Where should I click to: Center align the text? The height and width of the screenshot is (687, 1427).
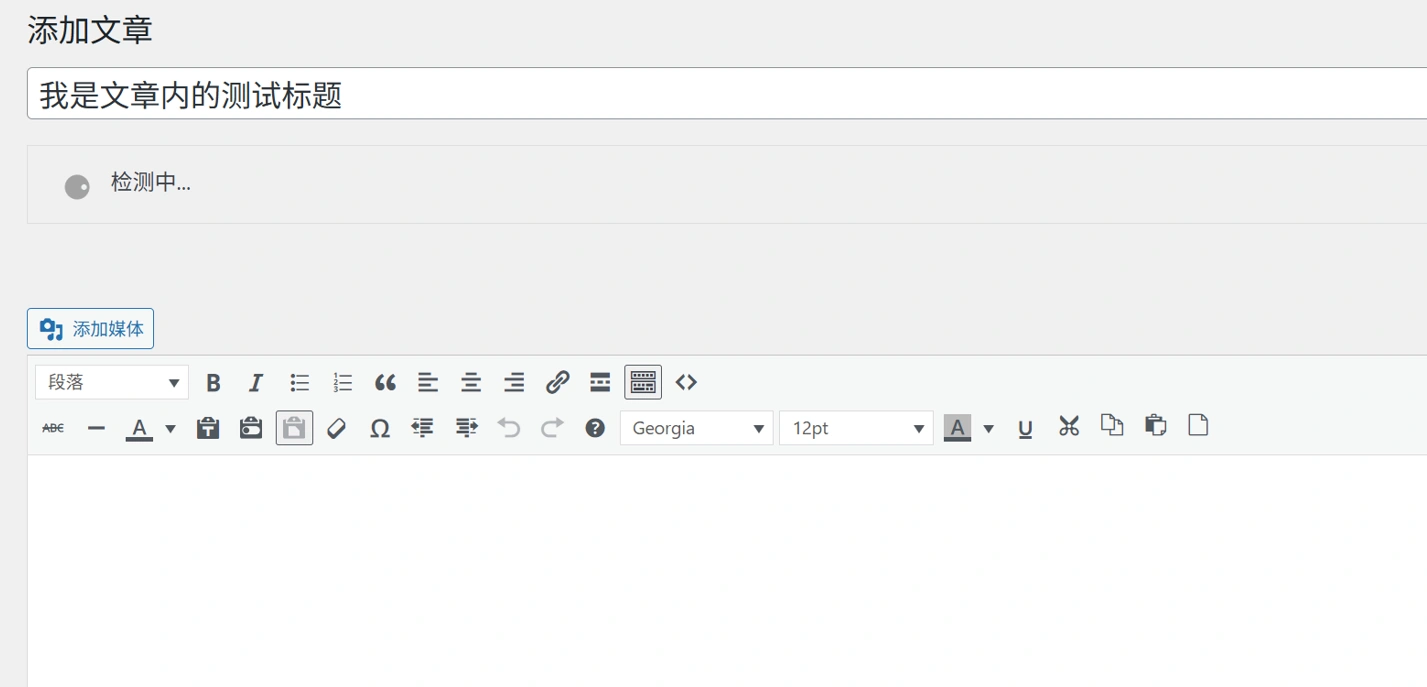tap(471, 382)
